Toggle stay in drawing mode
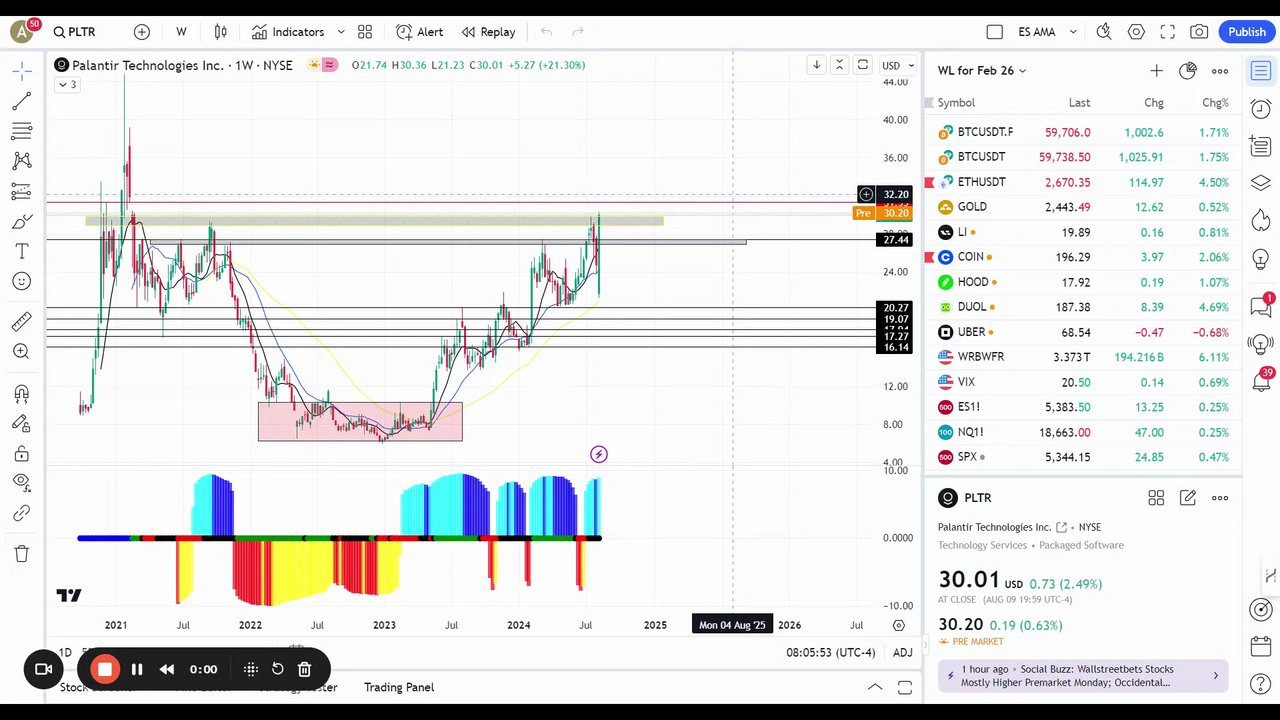1280x720 pixels. coord(22,424)
